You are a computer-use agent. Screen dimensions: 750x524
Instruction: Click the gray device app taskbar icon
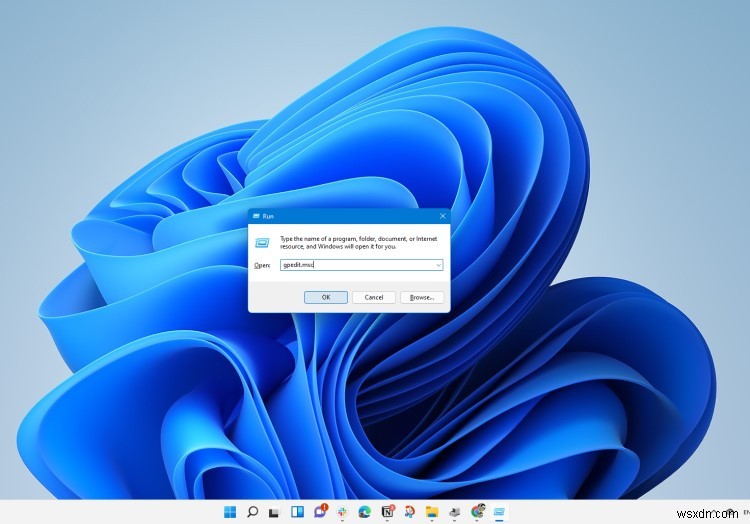tap(454, 512)
